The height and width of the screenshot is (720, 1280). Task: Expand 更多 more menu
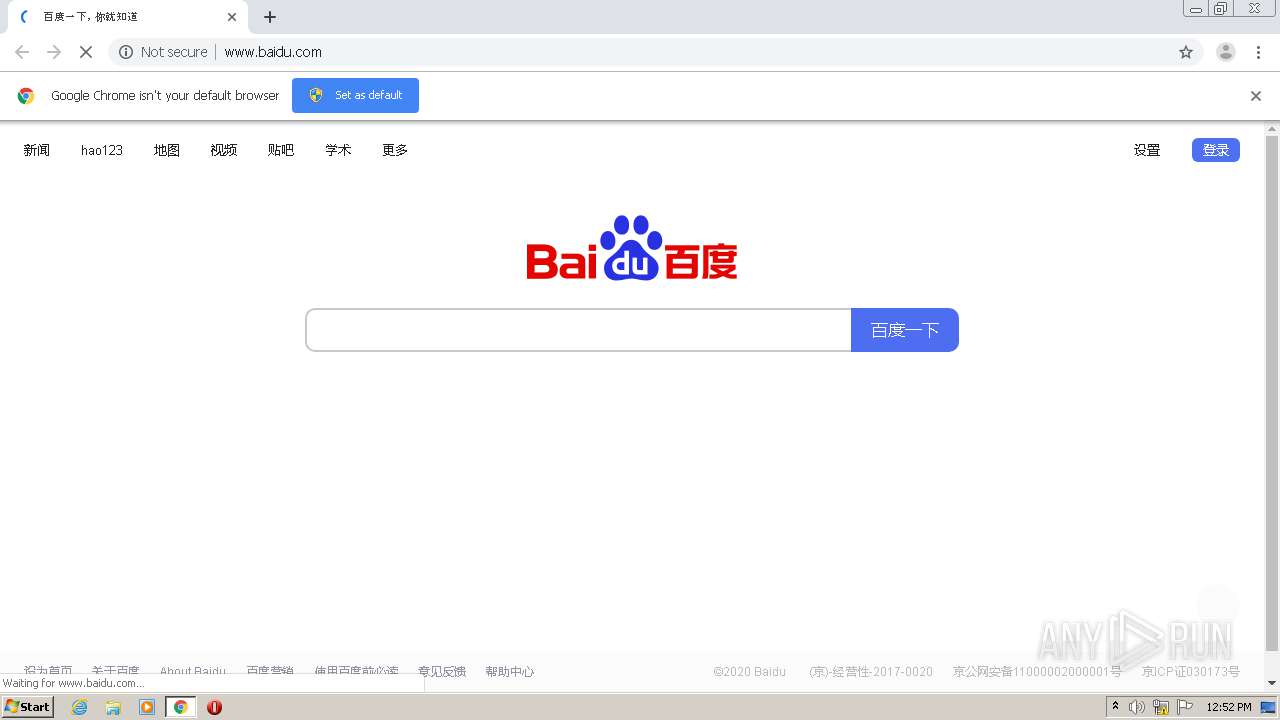[395, 150]
